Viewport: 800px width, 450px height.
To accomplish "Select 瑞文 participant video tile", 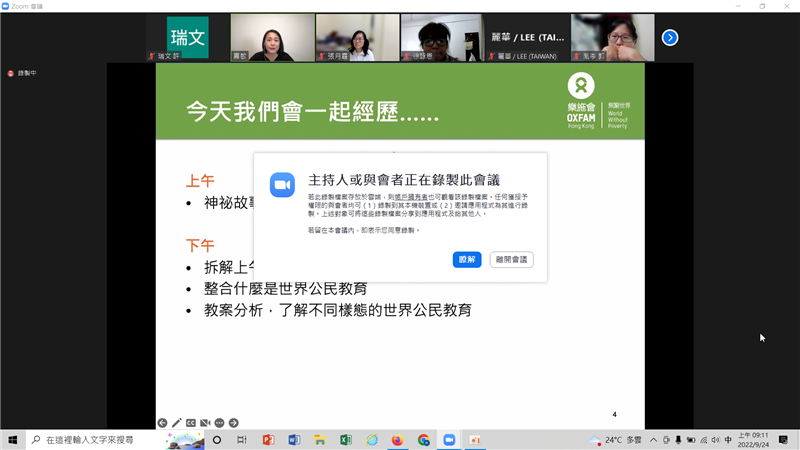I will point(187,38).
